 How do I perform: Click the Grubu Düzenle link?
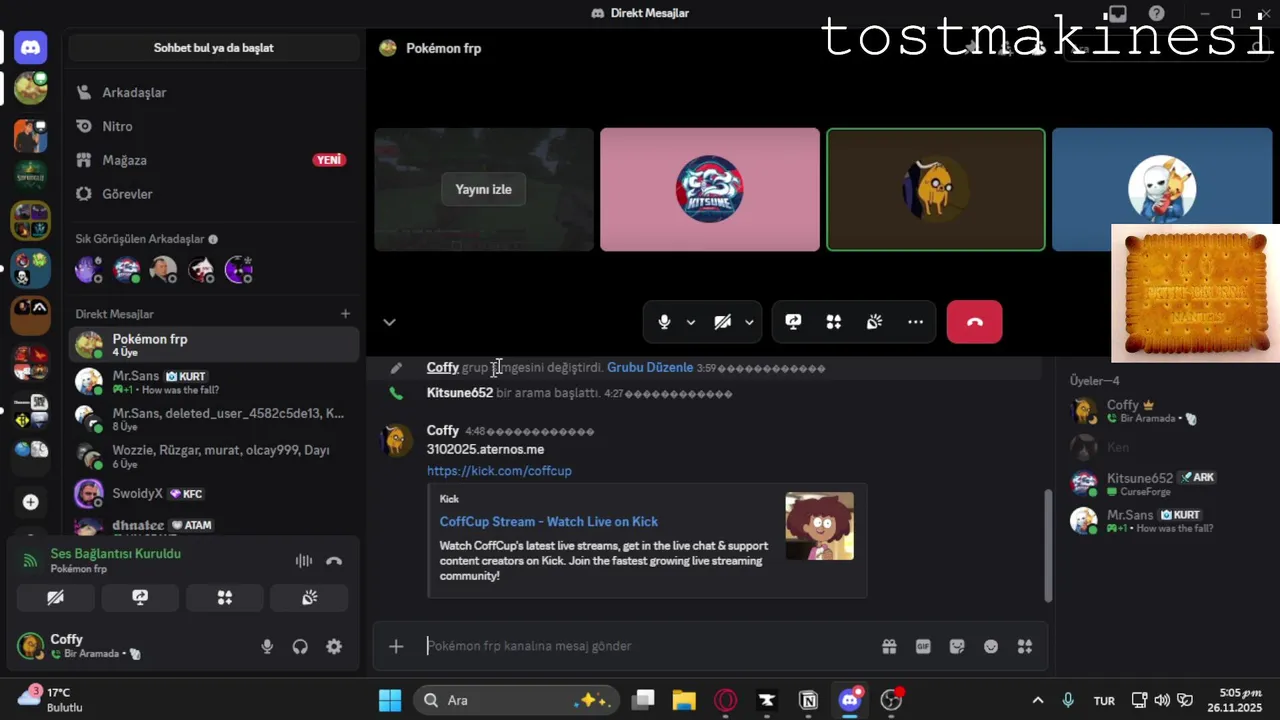click(650, 367)
